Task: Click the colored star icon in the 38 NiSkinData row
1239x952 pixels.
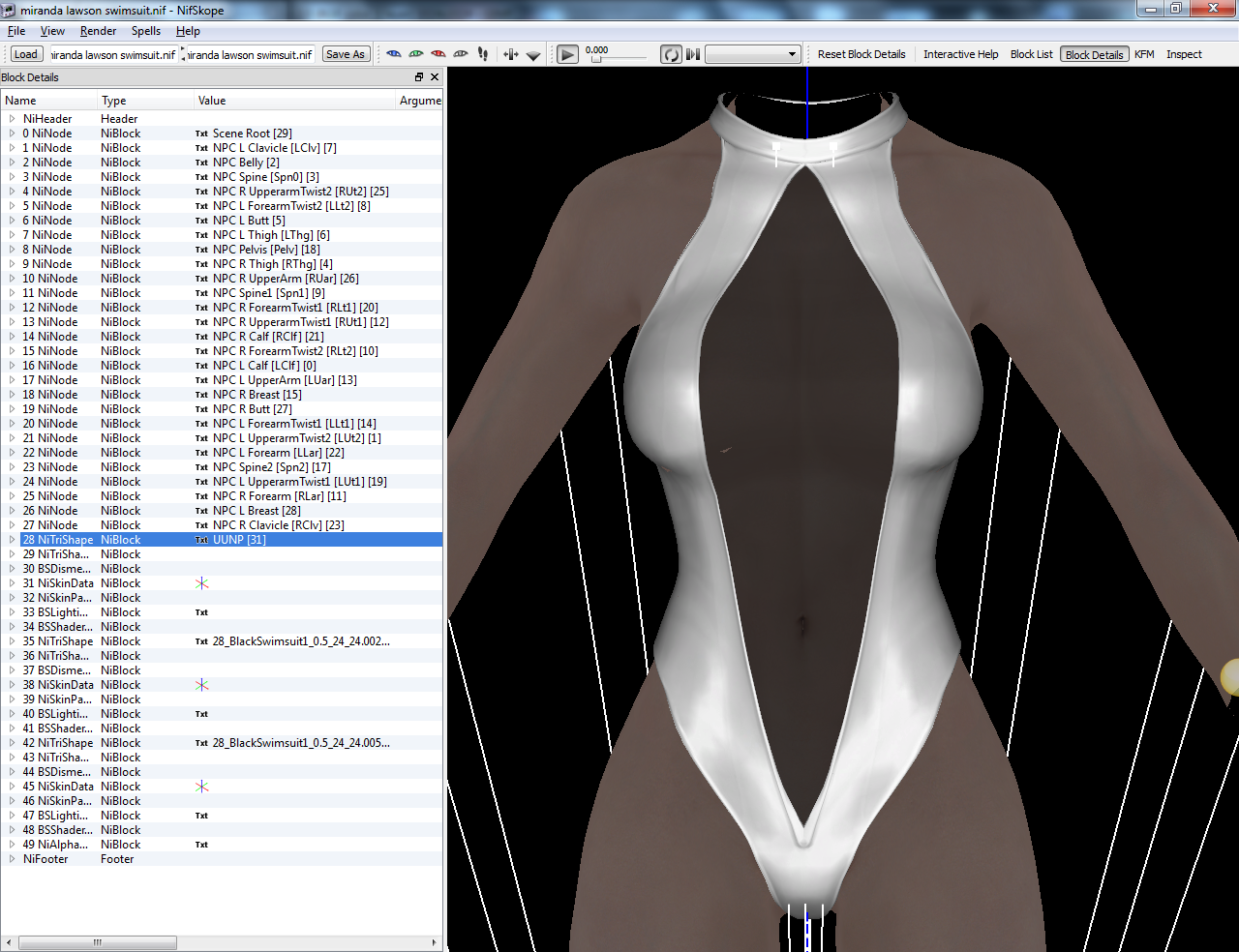Action: pyautogui.click(x=201, y=685)
